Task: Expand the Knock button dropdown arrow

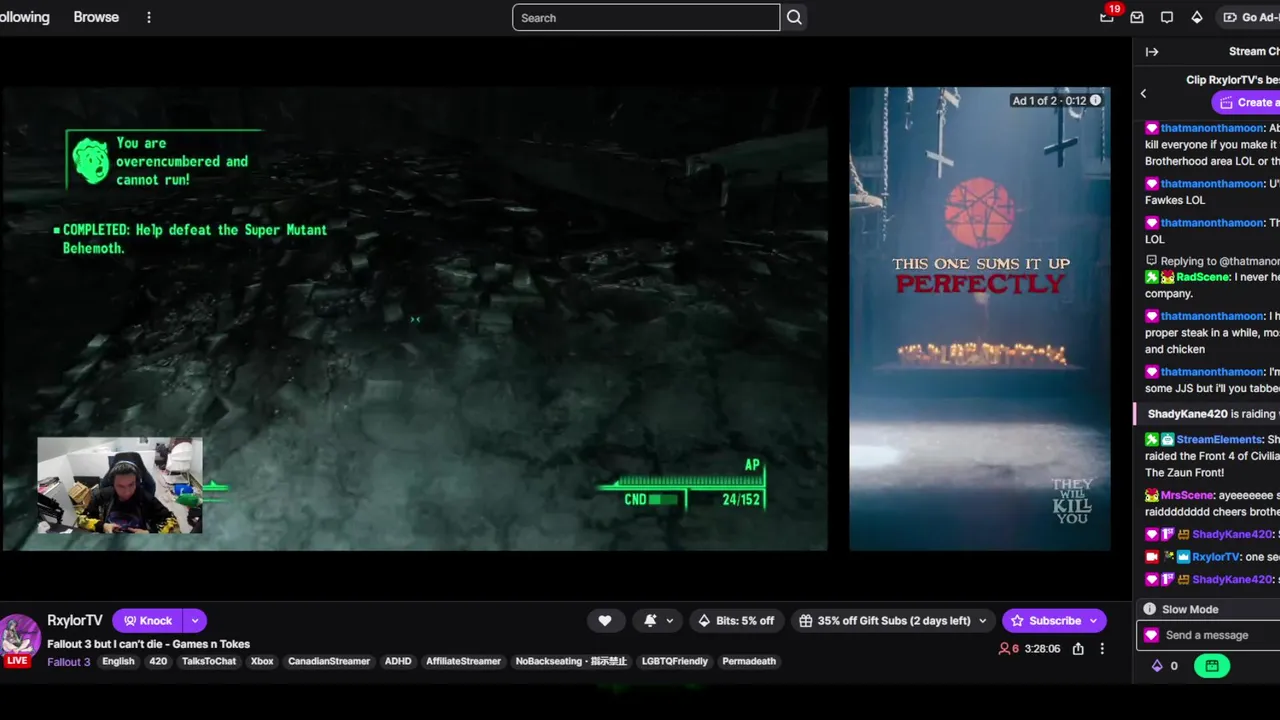Action: 195,620
